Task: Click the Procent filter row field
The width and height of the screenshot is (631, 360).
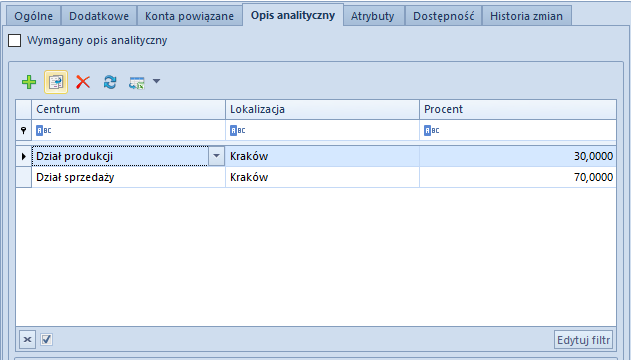Action: 518,130
